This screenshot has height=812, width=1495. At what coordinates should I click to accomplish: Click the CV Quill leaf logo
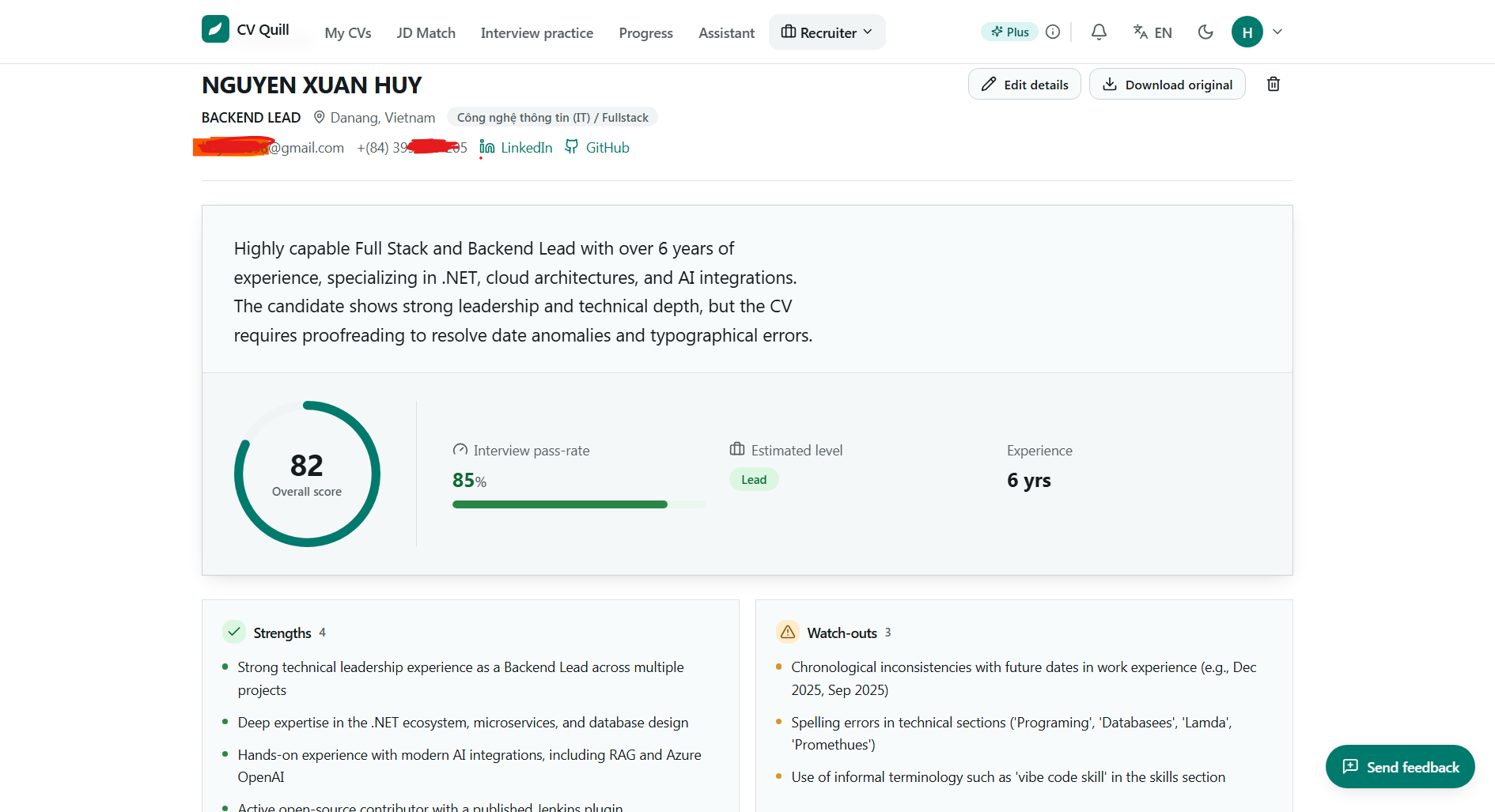tap(215, 29)
